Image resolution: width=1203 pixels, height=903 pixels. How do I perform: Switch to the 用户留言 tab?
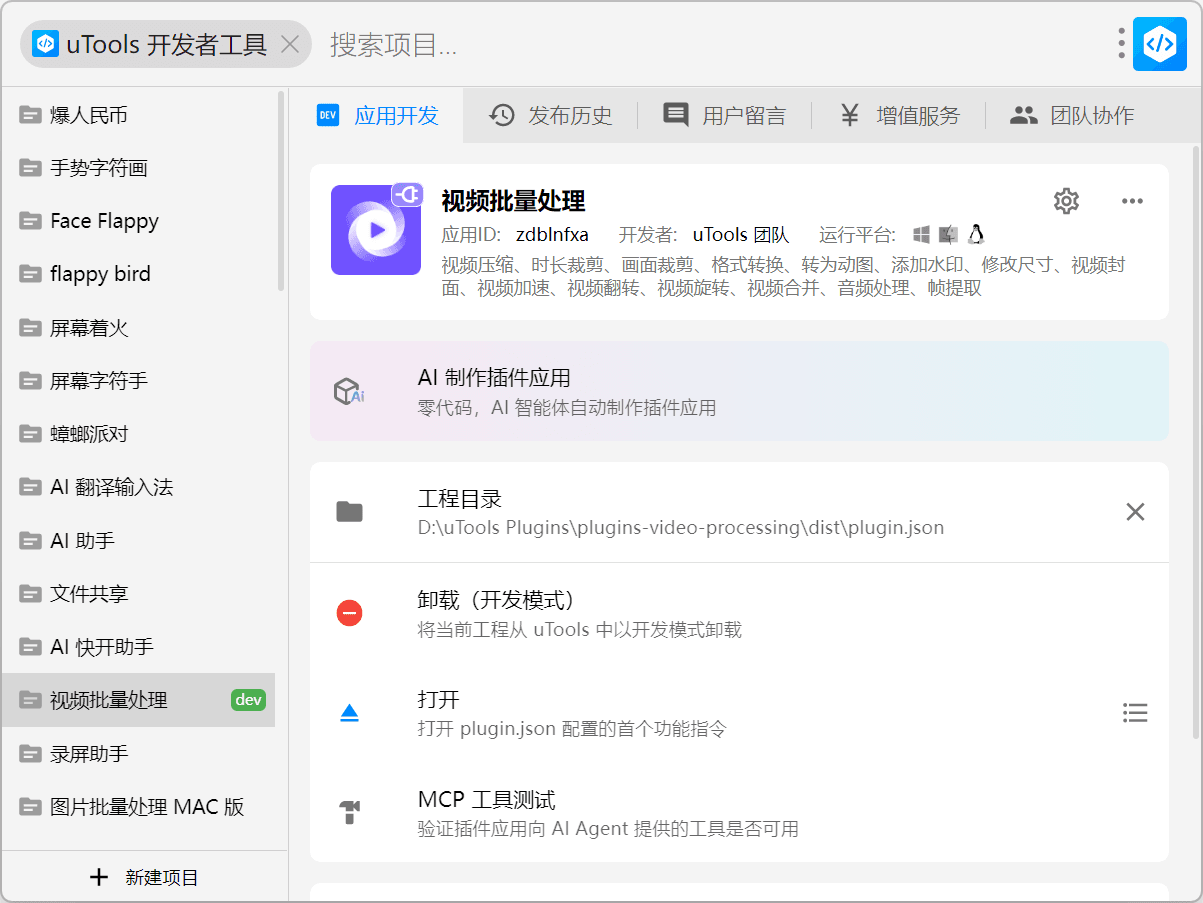[725, 116]
